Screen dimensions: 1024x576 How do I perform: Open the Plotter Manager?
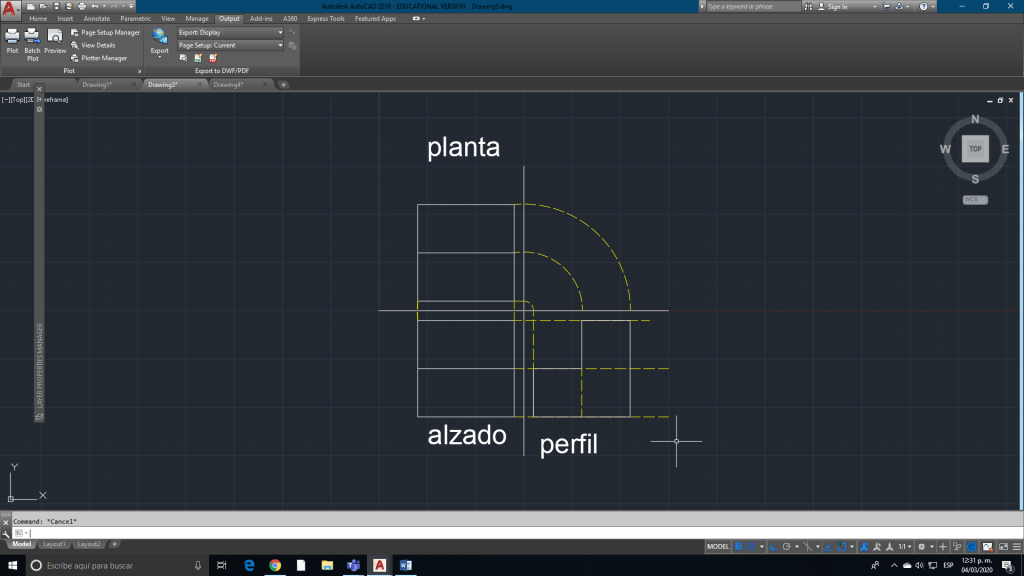[x=103, y=58]
